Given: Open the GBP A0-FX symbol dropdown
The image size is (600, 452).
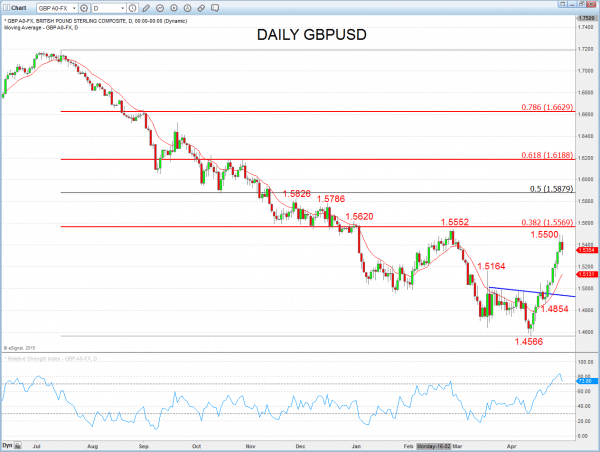Looking at the screenshot, I should point(74,8).
